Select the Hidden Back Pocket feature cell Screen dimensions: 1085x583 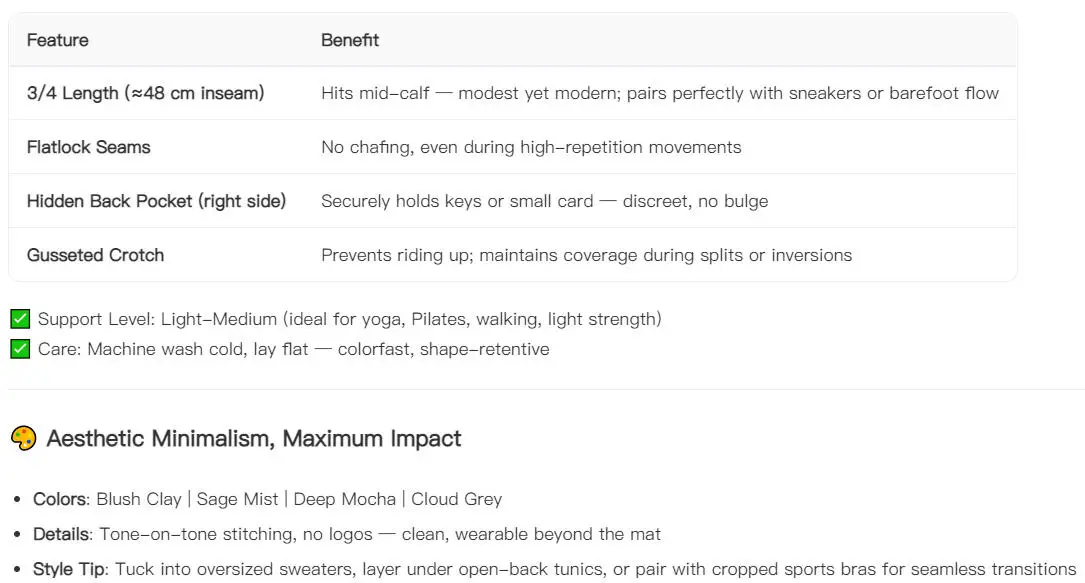[x=156, y=201]
